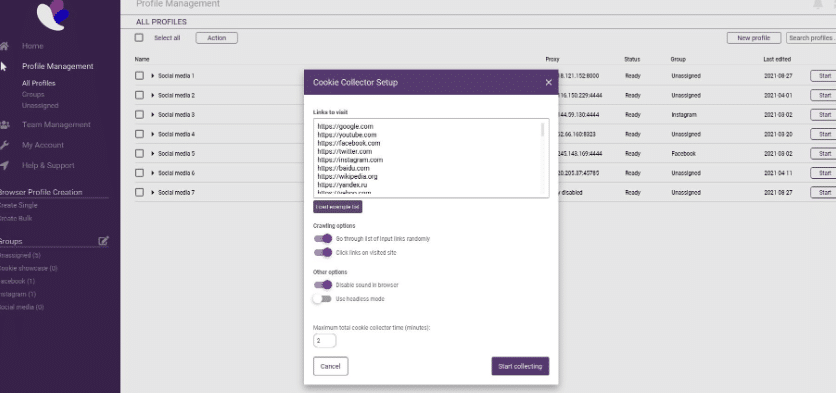Open the facebook (1) group

(x=18, y=281)
